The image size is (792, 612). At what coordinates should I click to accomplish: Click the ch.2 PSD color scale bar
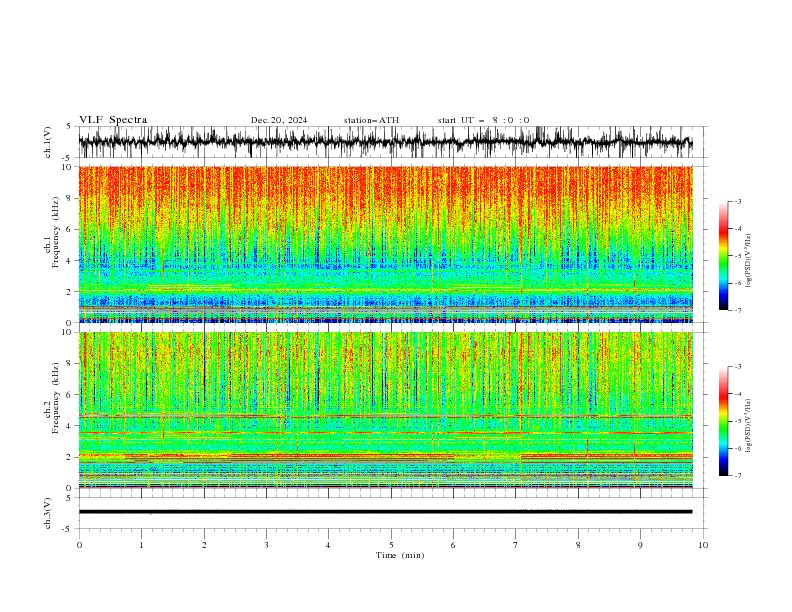pos(723,421)
